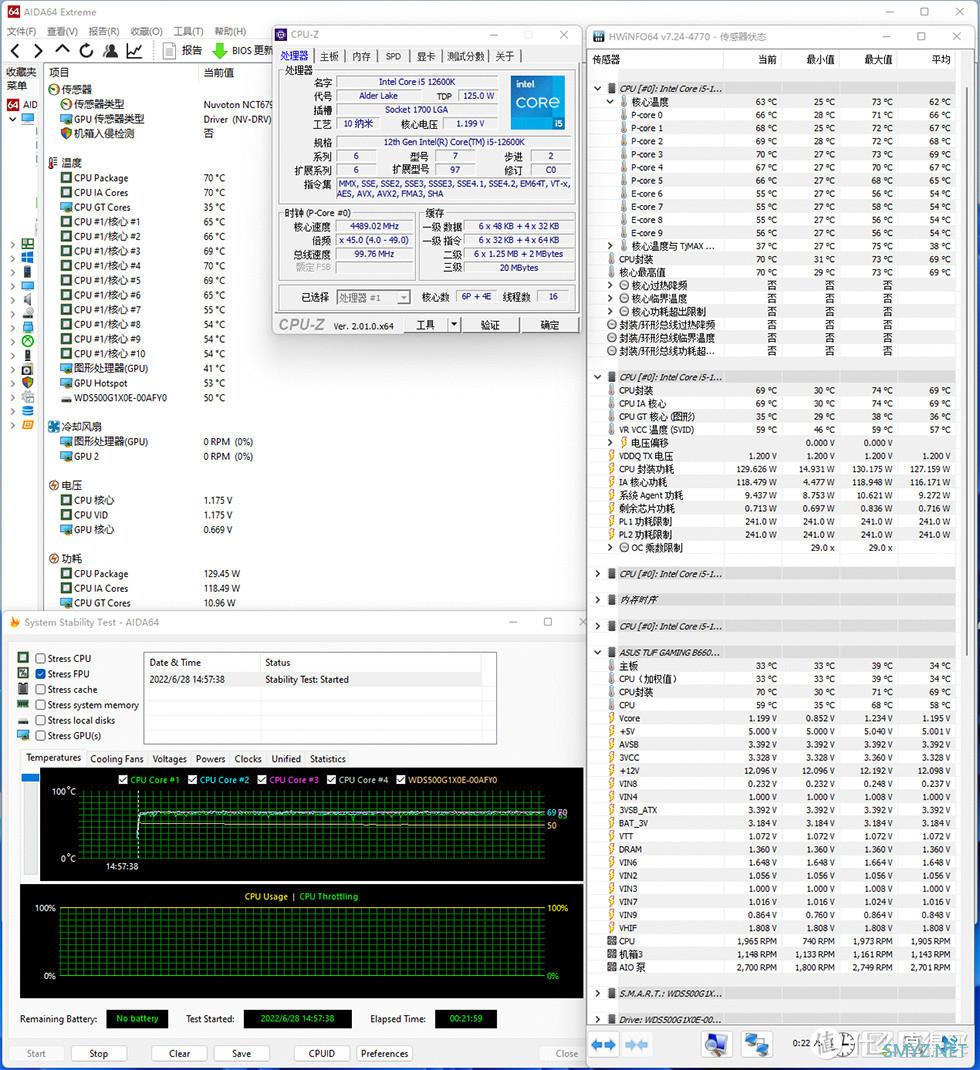Expand the OC 乘数限制 row
The image size is (980, 1070).
[611, 547]
